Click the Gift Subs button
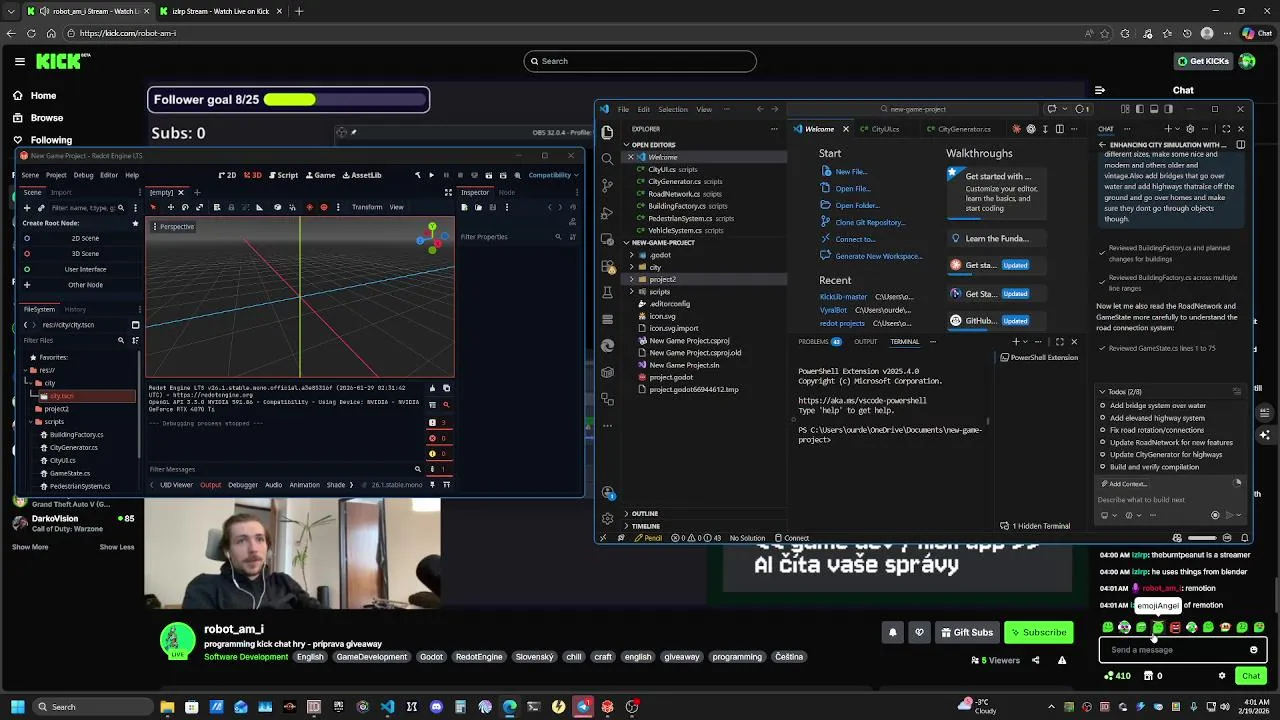 pos(967,632)
